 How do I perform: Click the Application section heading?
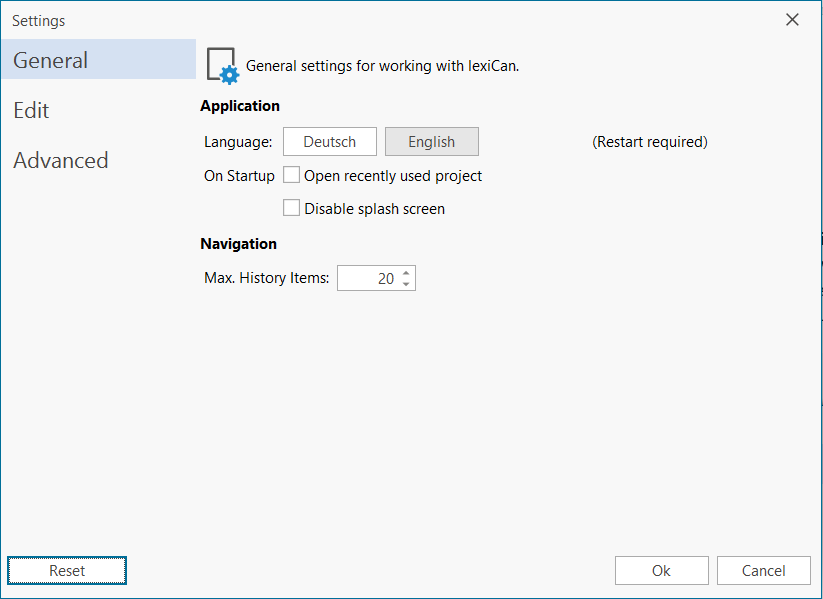[240, 106]
